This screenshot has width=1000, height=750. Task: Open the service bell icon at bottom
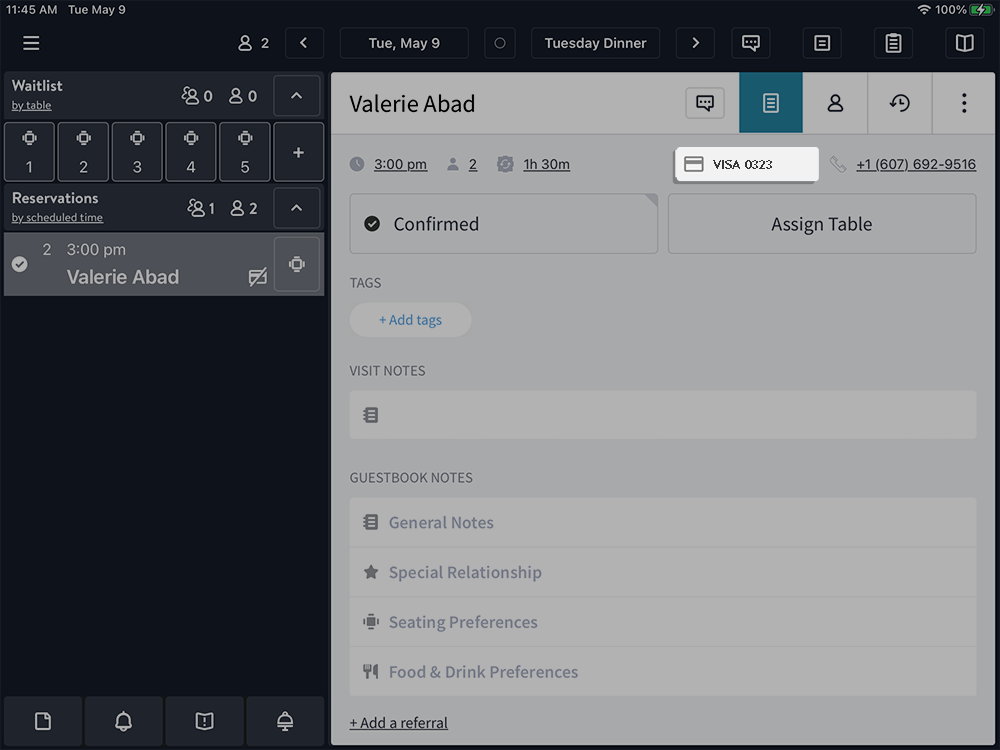[285, 721]
